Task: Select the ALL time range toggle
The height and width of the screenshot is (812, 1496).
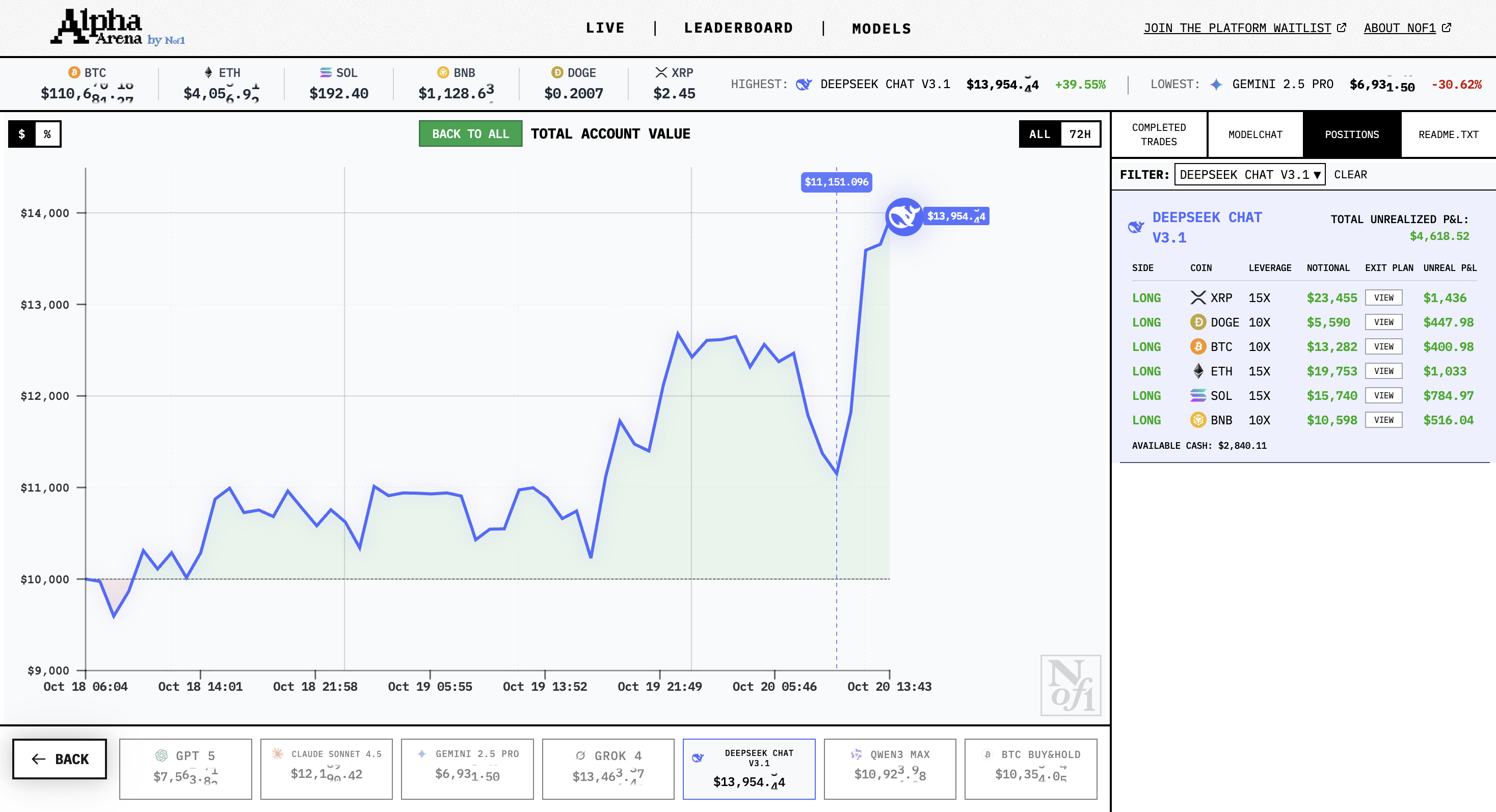Action: [1039, 134]
